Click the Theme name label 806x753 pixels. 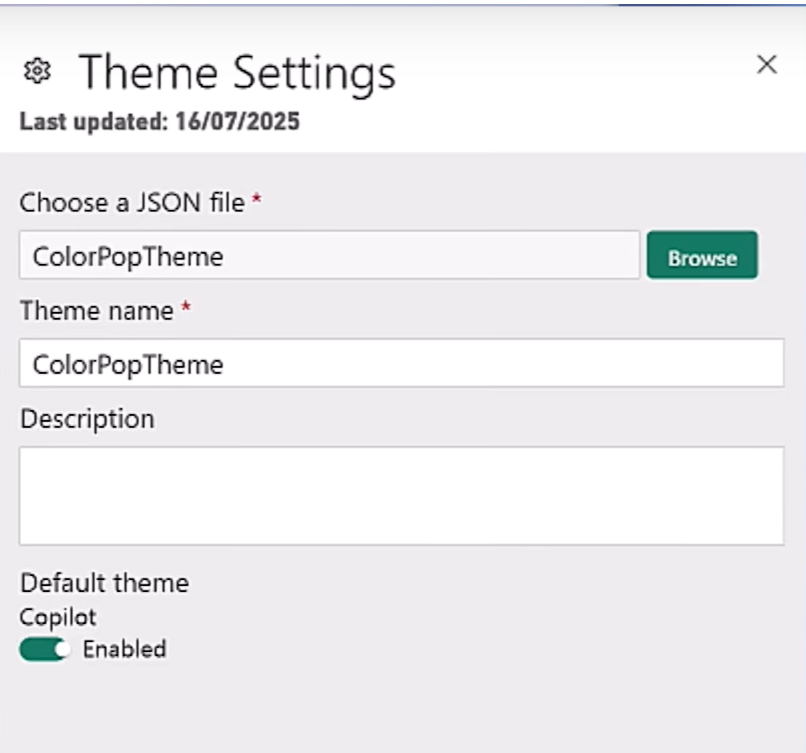click(97, 311)
